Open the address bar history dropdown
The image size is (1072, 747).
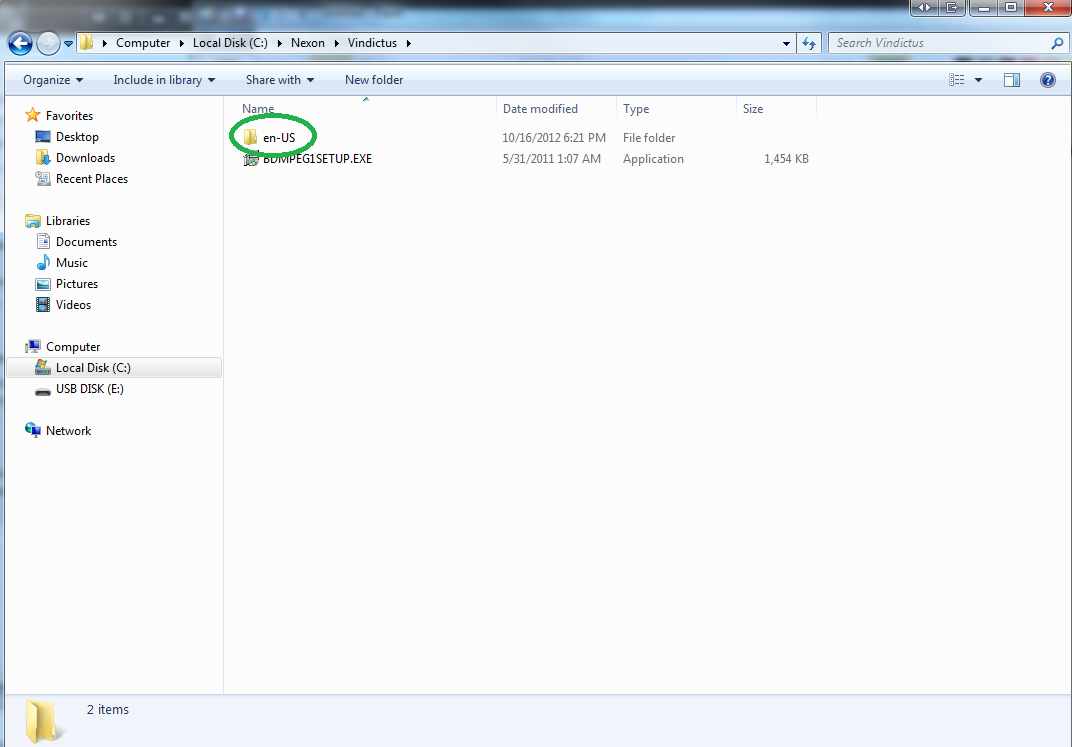point(786,44)
